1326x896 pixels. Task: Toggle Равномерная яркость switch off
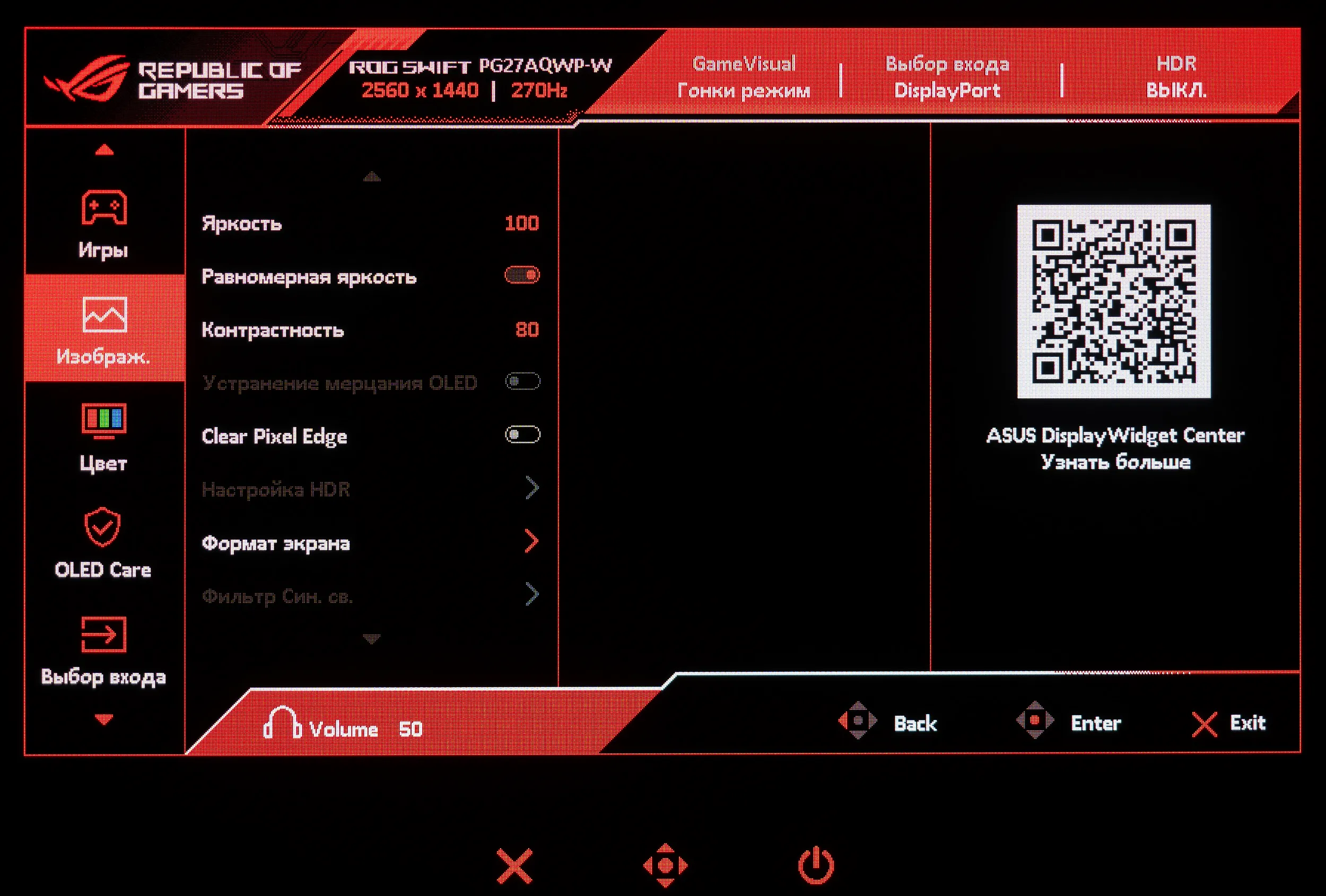point(522,276)
